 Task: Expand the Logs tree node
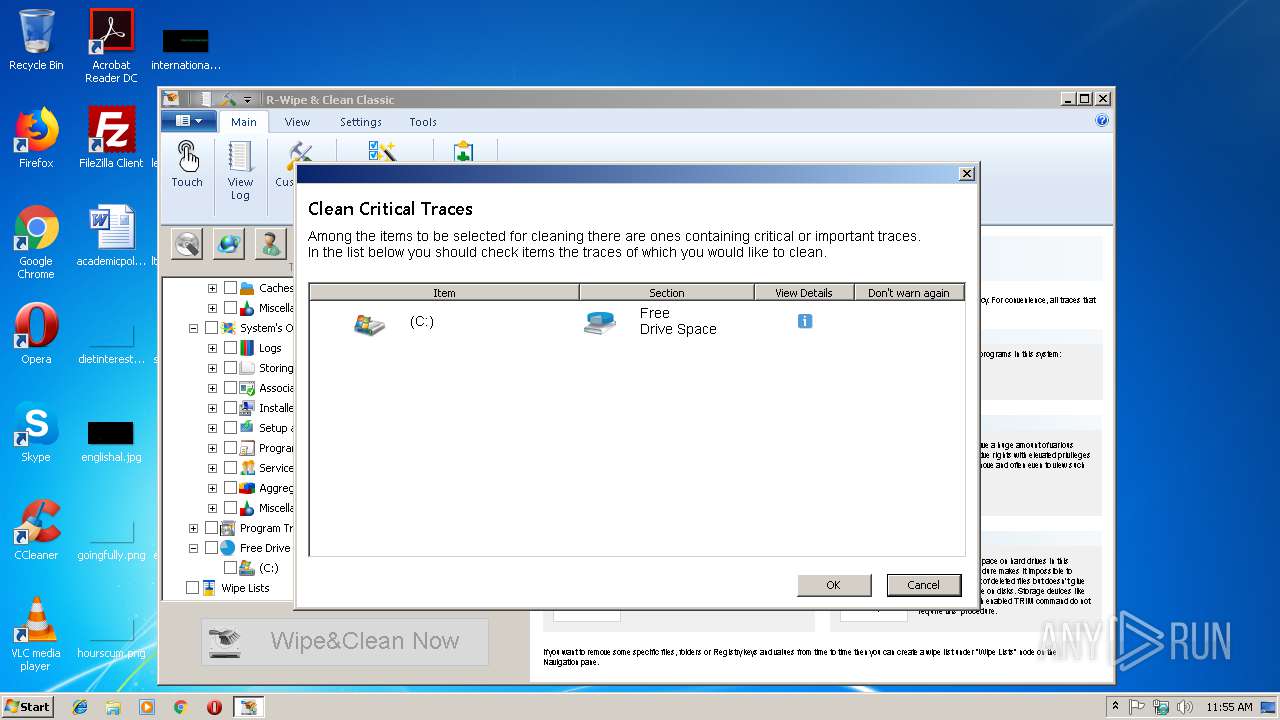[x=212, y=348]
